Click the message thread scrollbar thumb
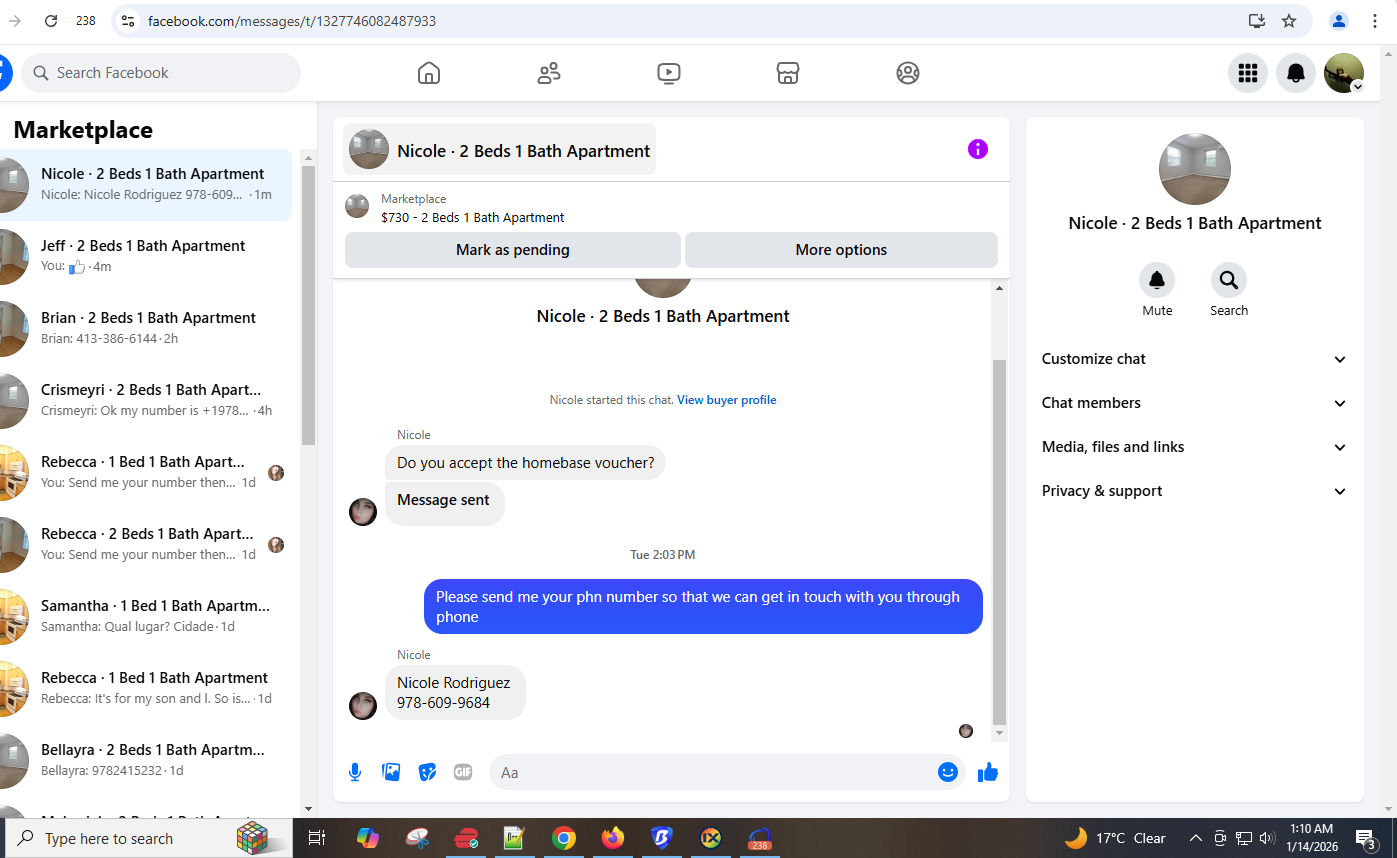The width and height of the screenshot is (1397, 858). tap(999, 542)
